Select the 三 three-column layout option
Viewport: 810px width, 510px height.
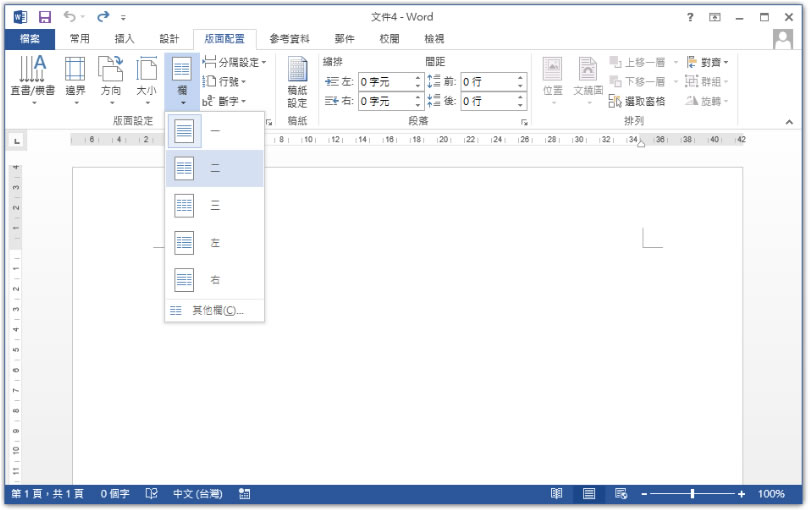coord(214,206)
